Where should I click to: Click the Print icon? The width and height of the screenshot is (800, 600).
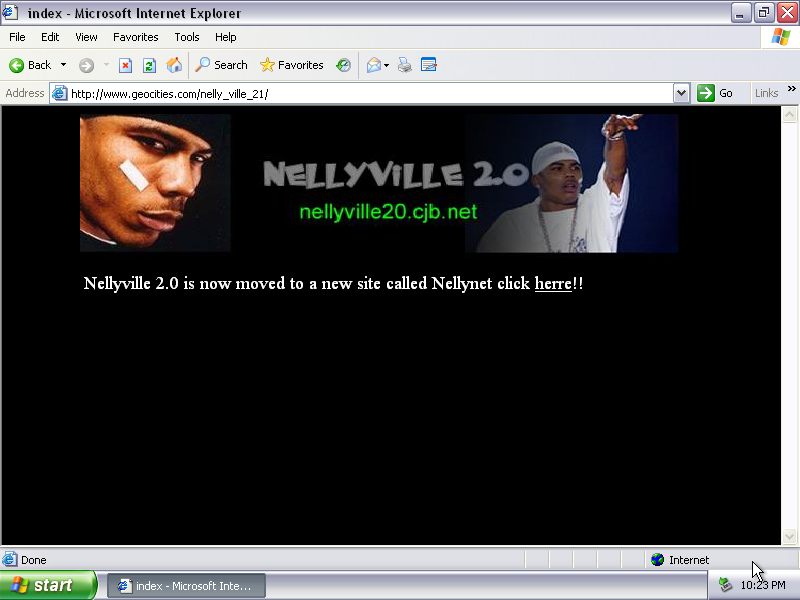(x=405, y=65)
